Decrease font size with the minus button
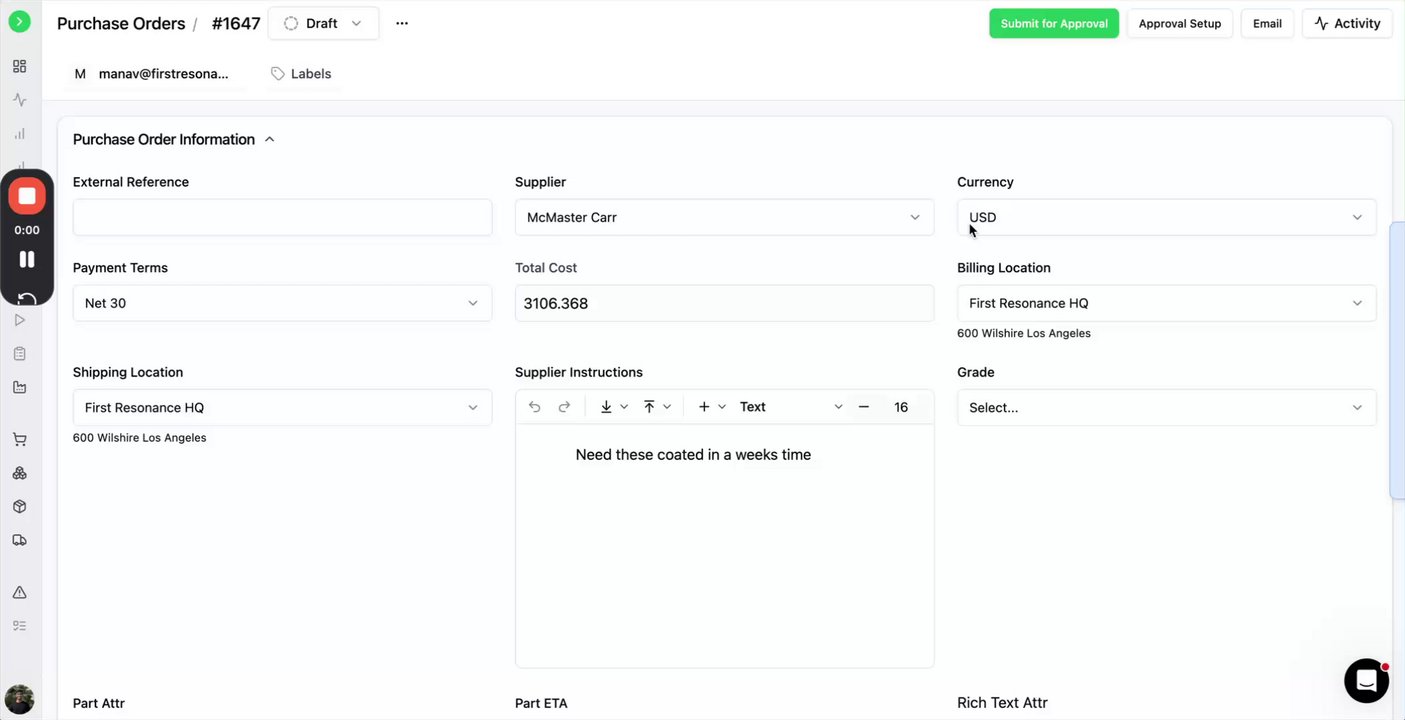The width and height of the screenshot is (1405, 720). point(864,407)
